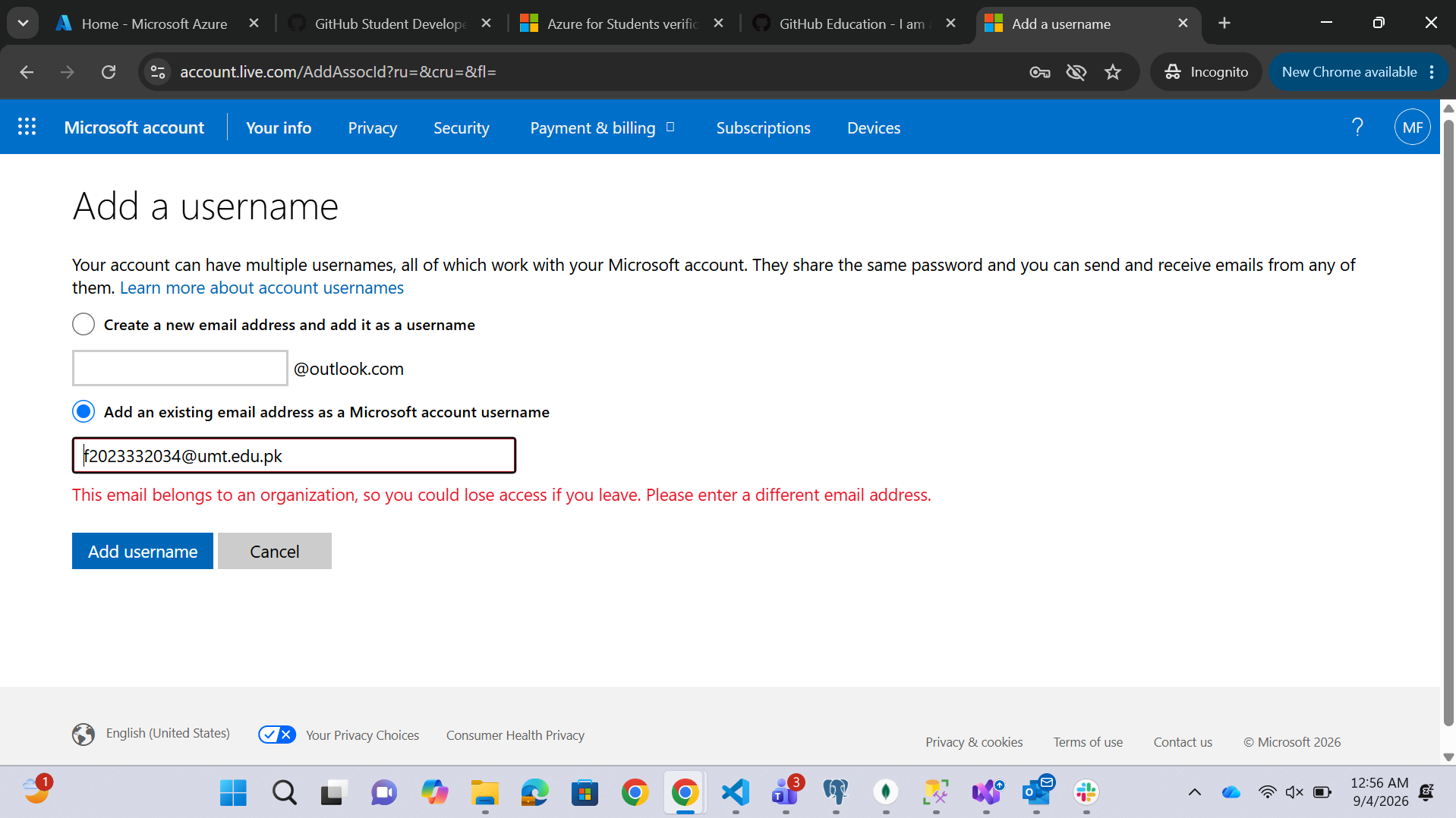Open the Devices menu item
The width and height of the screenshot is (1456, 818).
point(874,127)
